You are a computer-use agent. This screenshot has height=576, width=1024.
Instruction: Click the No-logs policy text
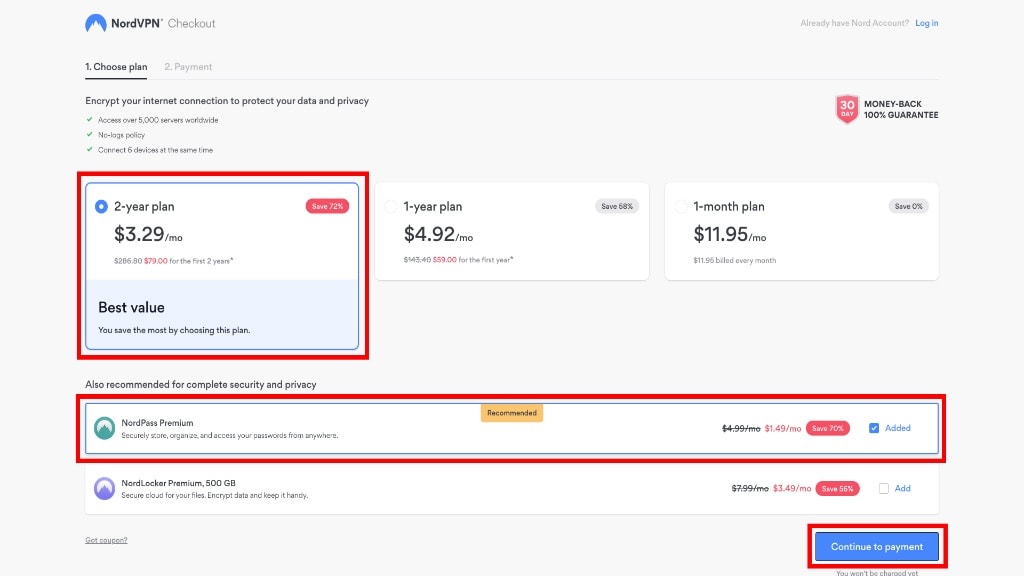121,135
